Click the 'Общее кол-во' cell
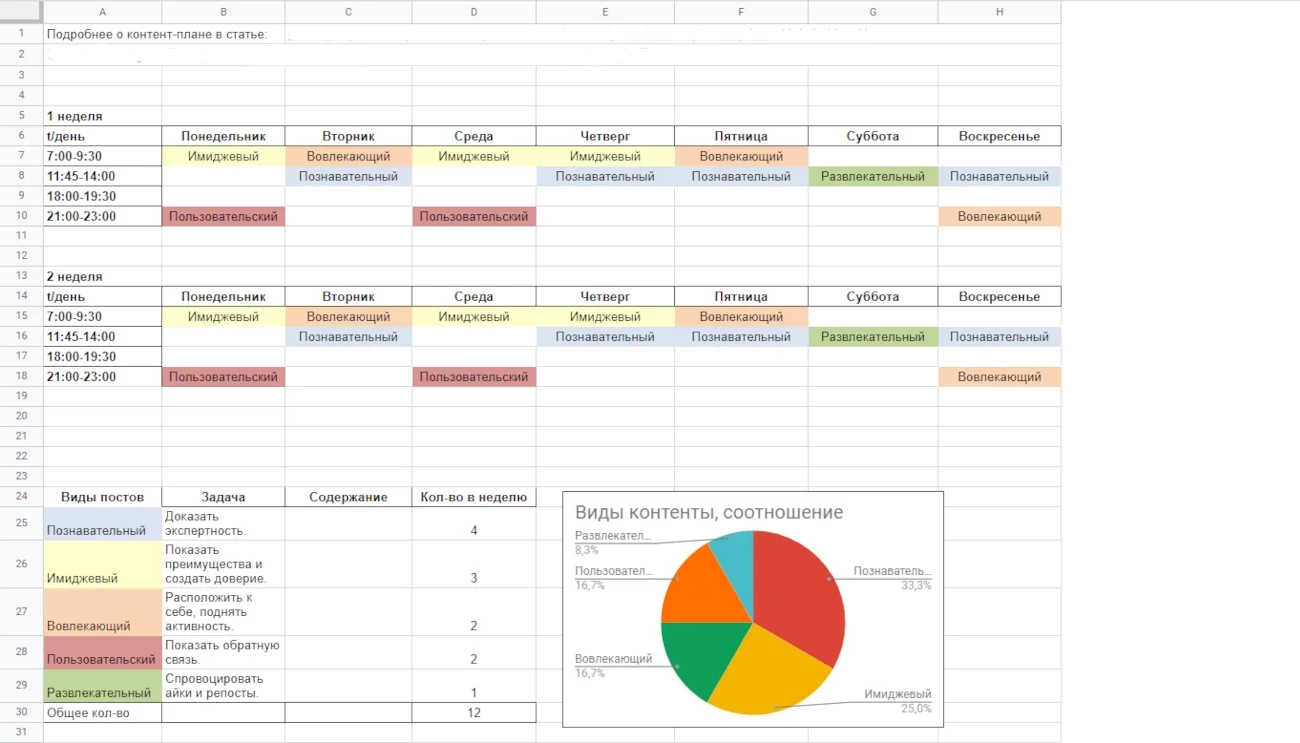Viewport: 1300px width, 743px height. [102, 713]
